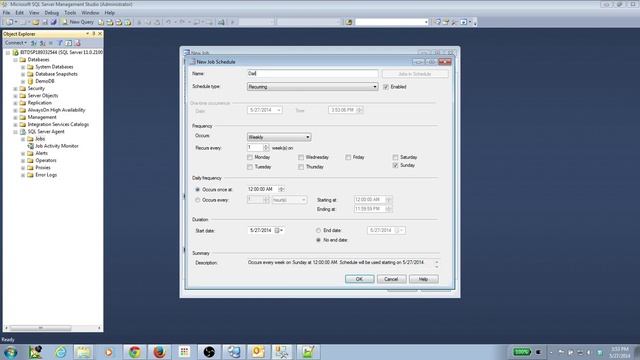This screenshot has height=360, width=640.
Task: Open Outlook from taskbar
Action: (x=258, y=352)
